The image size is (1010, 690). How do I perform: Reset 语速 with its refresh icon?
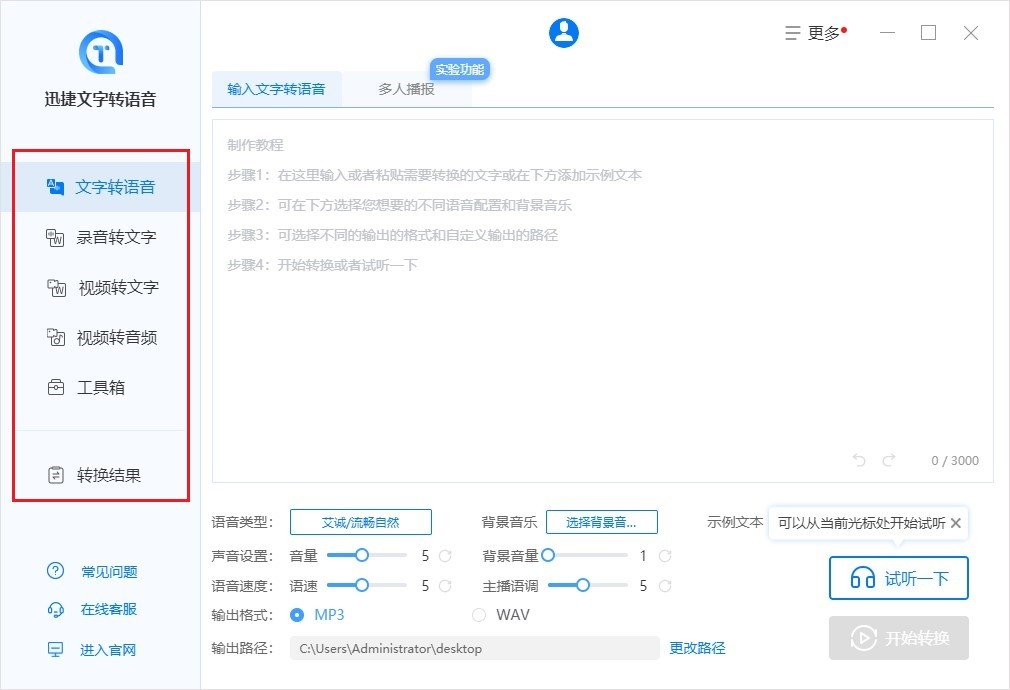tap(445, 586)
